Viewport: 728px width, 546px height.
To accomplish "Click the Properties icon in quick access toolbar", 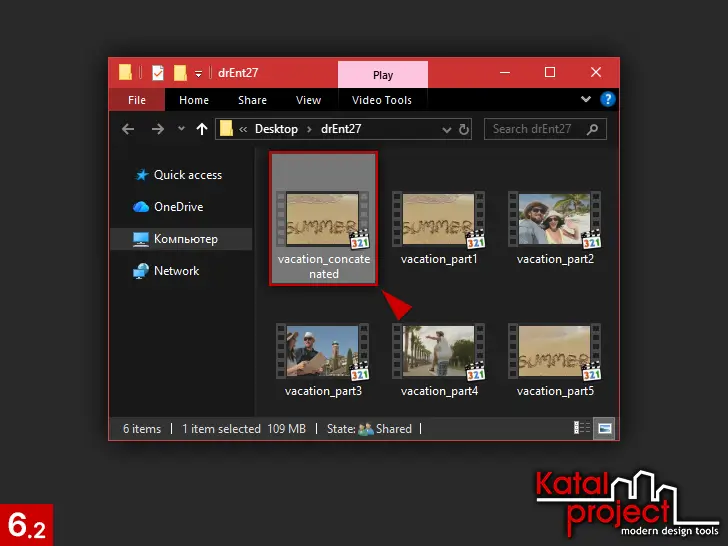I will coord(158,73).
